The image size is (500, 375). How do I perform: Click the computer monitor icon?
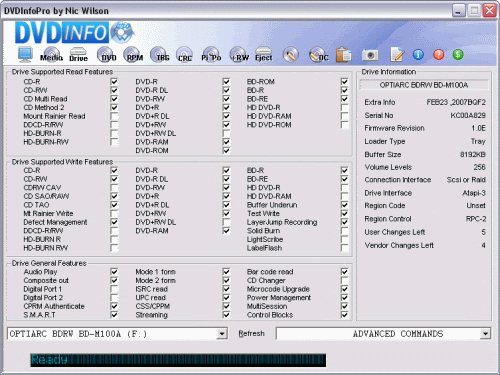coord(25,54)
